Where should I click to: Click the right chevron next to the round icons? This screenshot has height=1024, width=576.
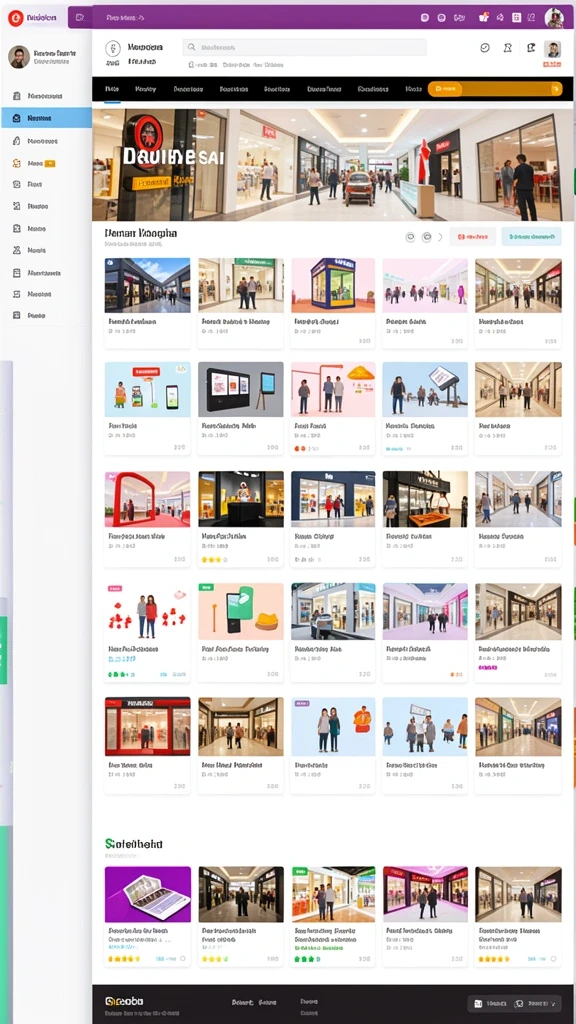click(x=441, y=237)
